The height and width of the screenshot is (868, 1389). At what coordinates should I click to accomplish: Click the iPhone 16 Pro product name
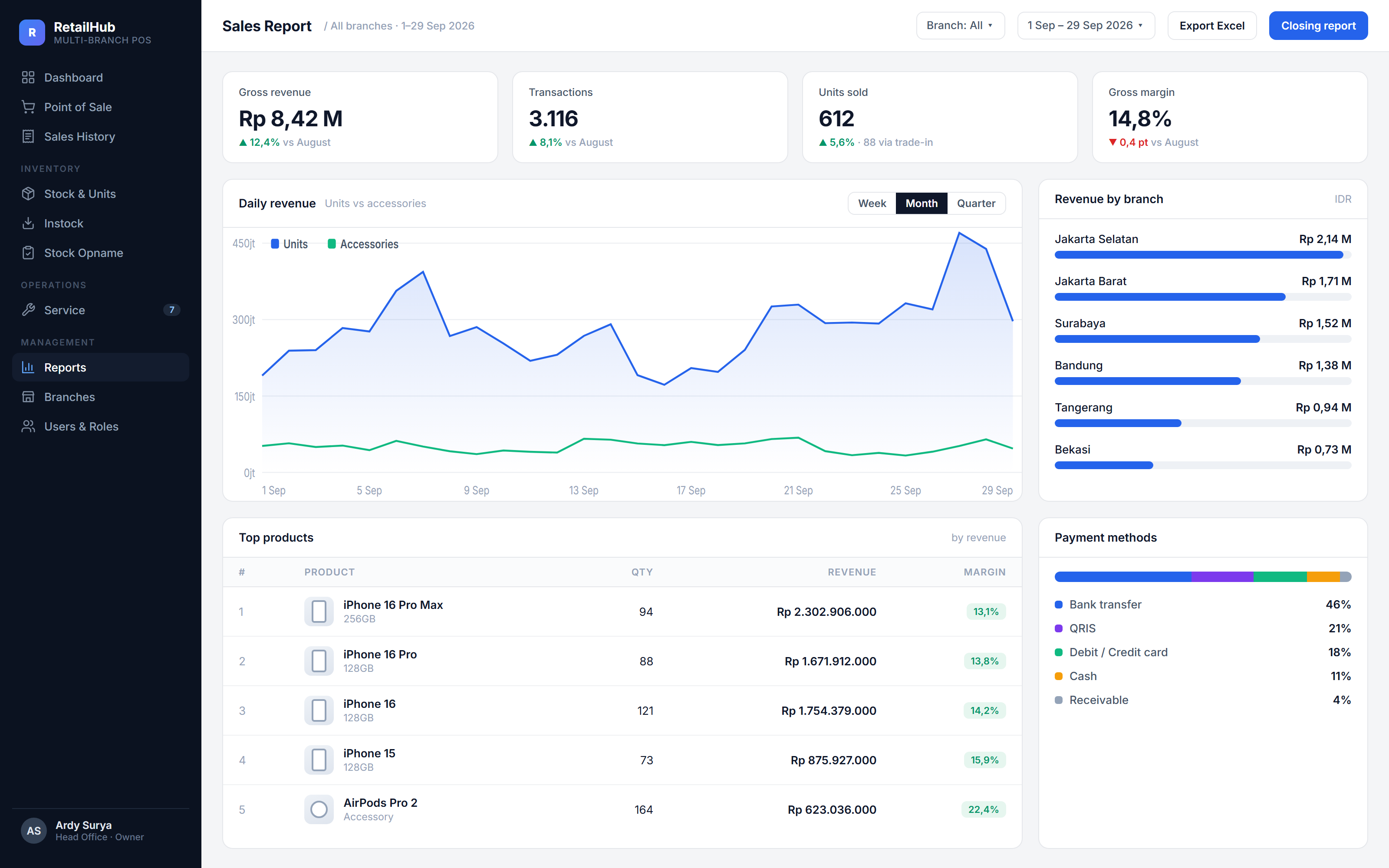point(380,654)
